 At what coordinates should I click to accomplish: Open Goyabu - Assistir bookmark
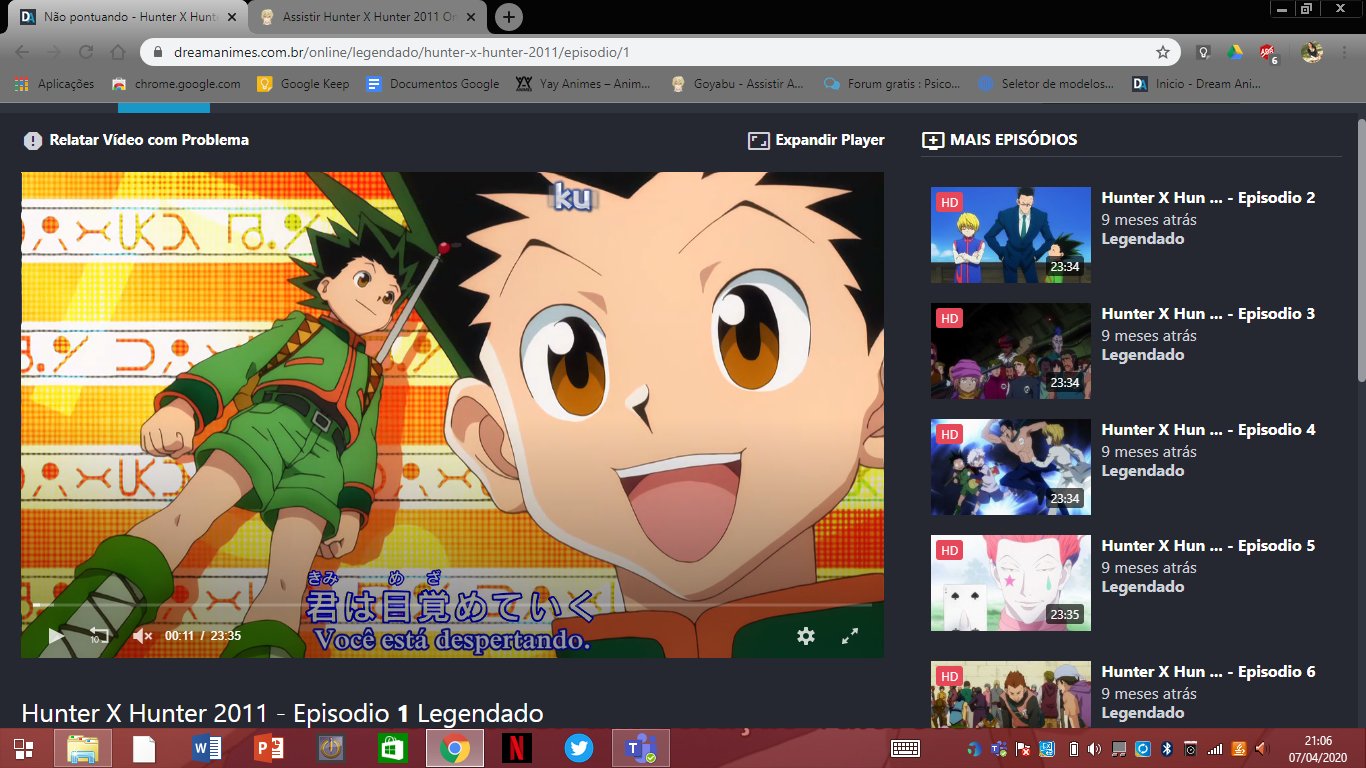coord(738,84)
